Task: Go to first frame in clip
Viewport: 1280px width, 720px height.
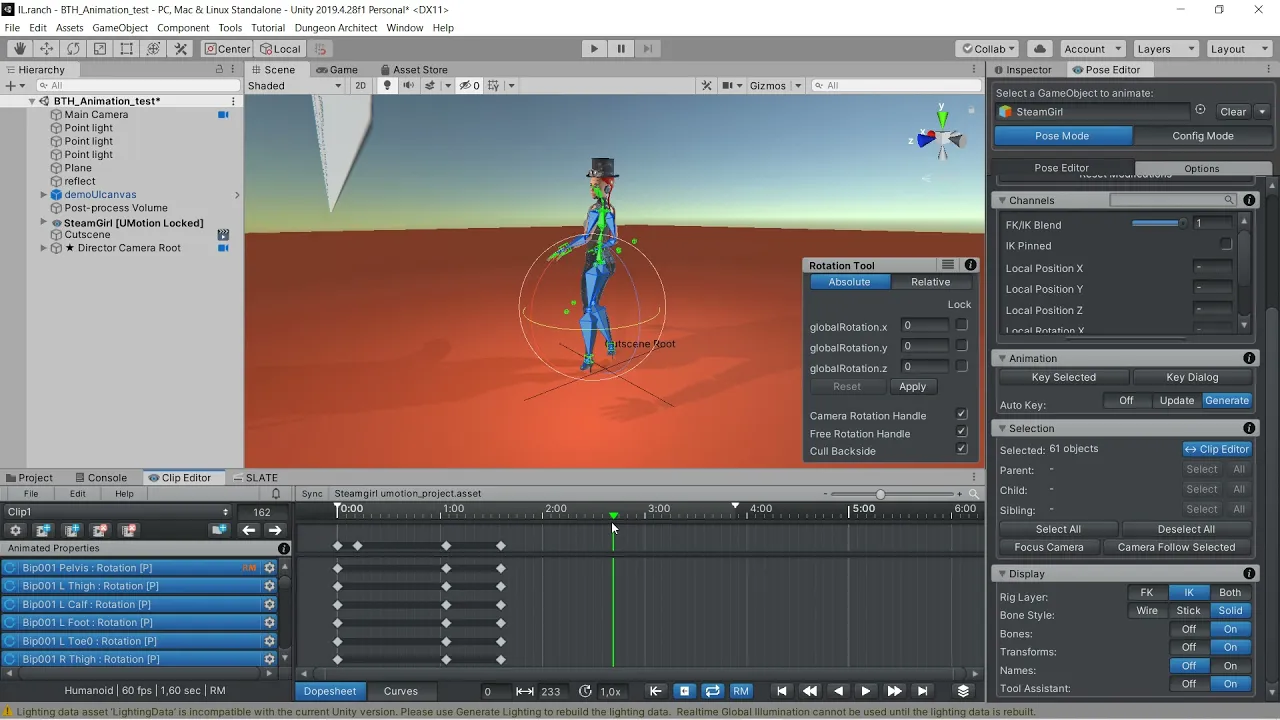Action: click(x=782, y=691)
